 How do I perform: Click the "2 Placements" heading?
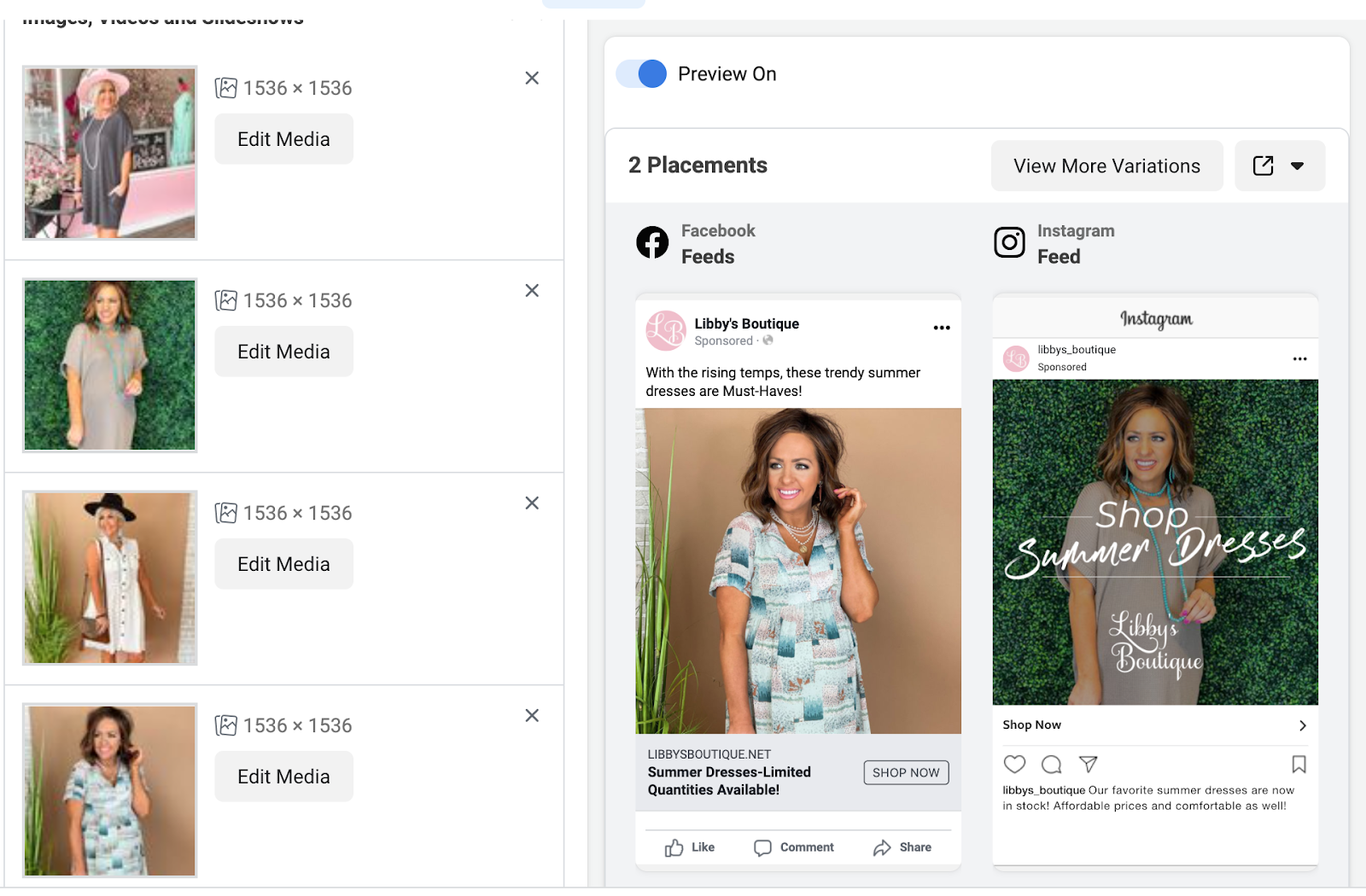tap(698, 166)
